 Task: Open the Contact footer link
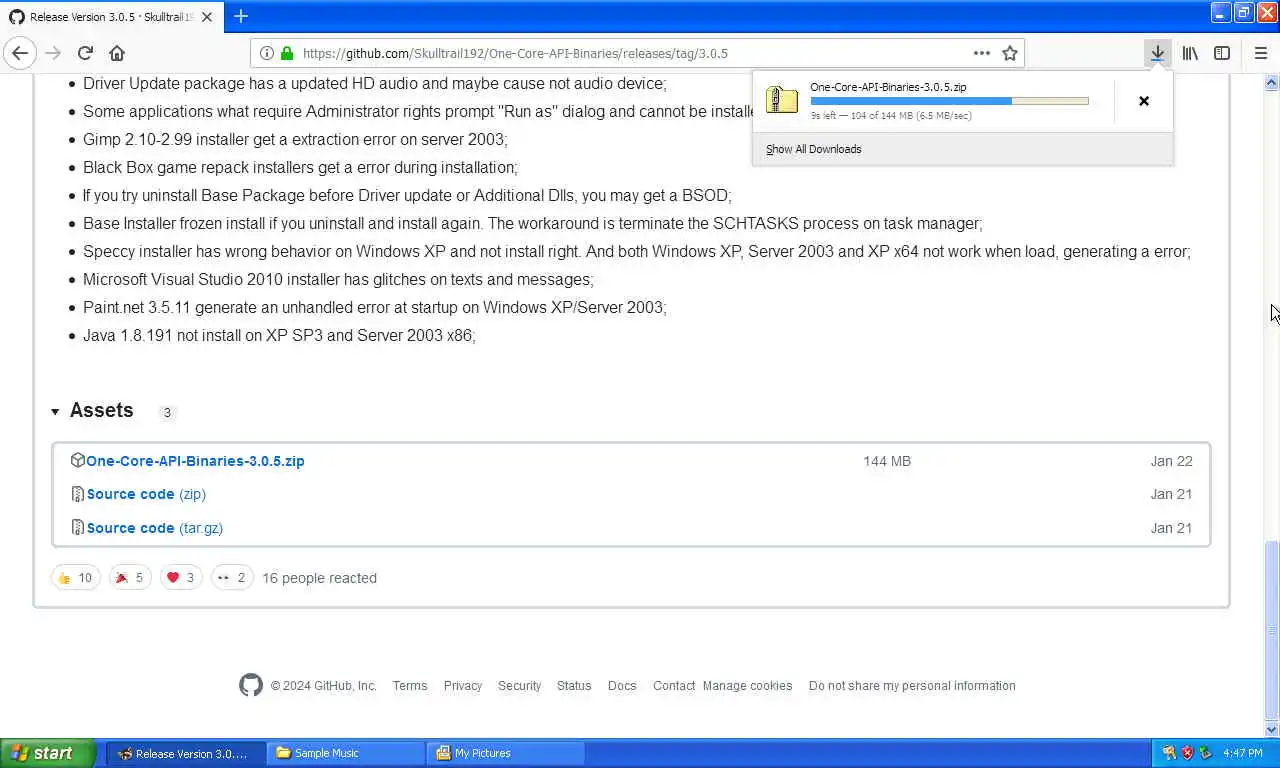[674, 686]
